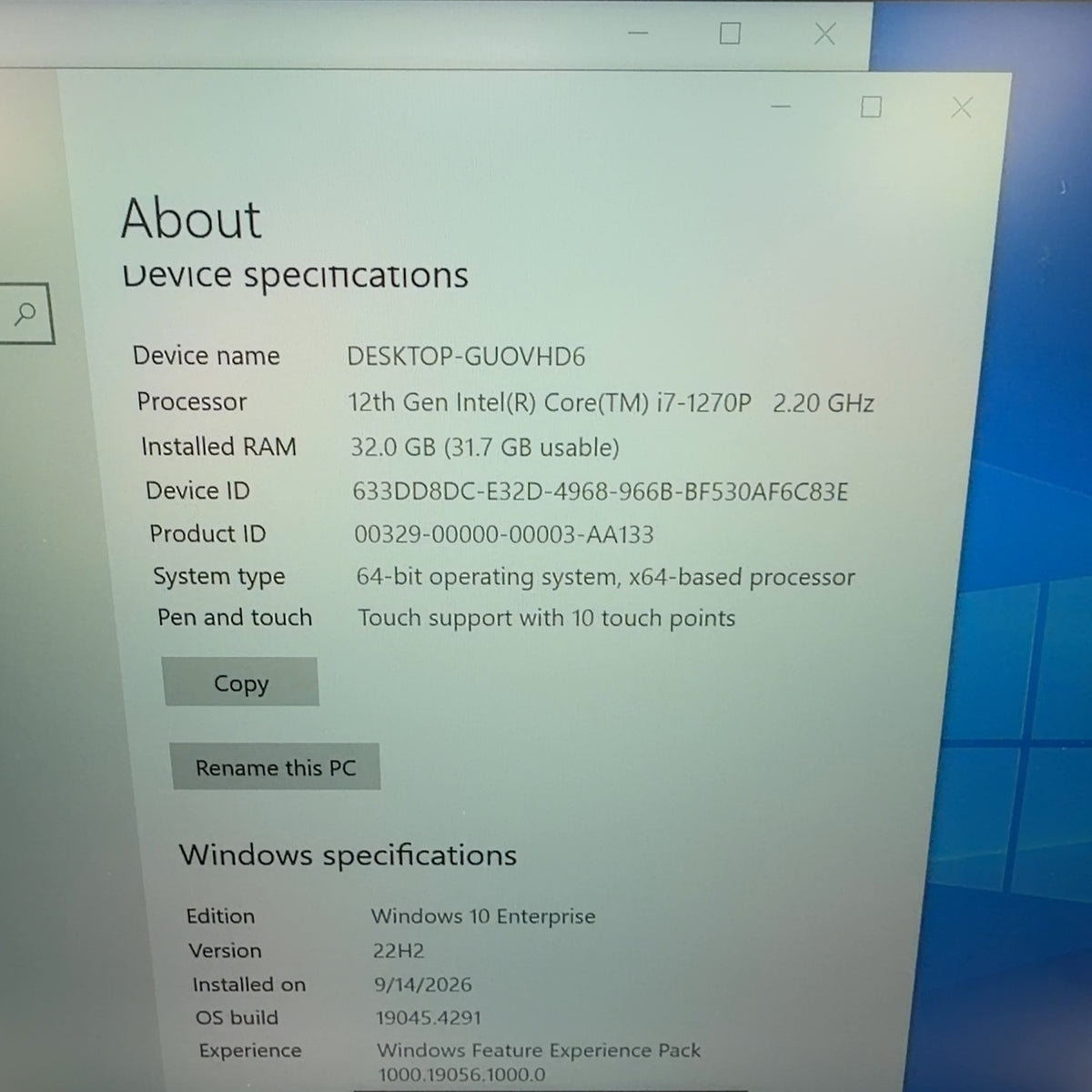Click the Processor label
The width and height of the screenshot is (1092, 1092).
[192, 401]
